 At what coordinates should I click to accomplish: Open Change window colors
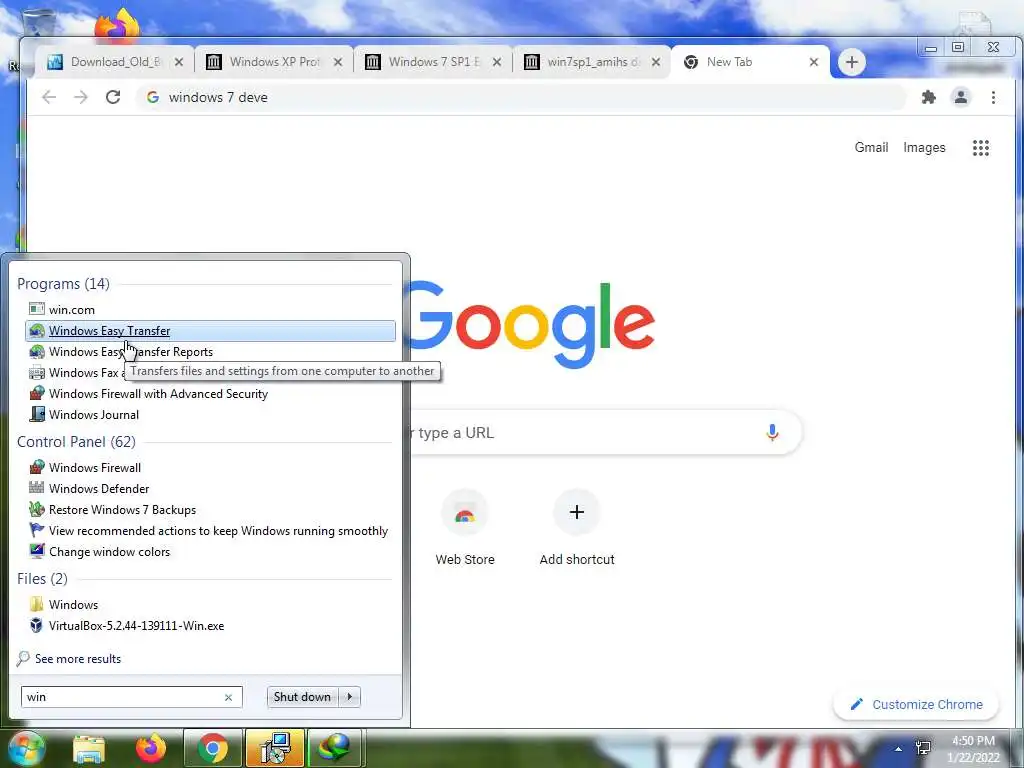click(109, 551)
